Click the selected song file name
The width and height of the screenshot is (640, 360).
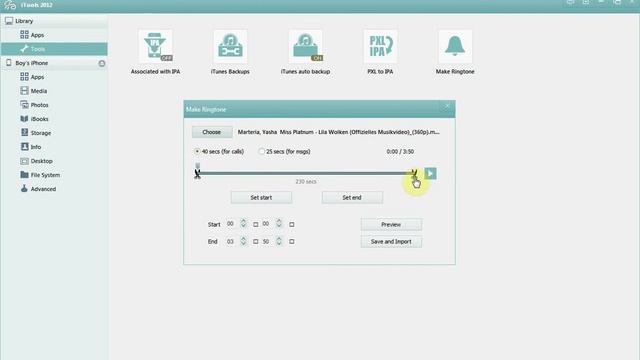click(338, 132)
